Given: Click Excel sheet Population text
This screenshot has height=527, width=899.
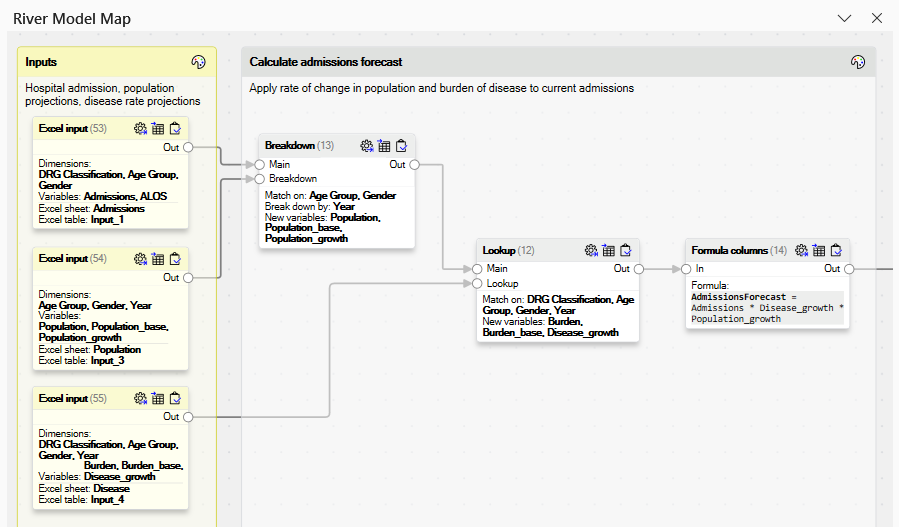Looking at the screenshot, I should [x=89, y=349].
